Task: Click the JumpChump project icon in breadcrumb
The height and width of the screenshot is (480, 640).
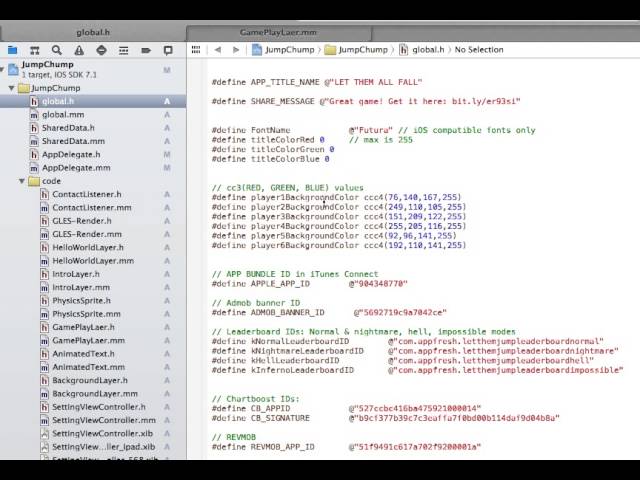Action: click(x=257, y=50)
